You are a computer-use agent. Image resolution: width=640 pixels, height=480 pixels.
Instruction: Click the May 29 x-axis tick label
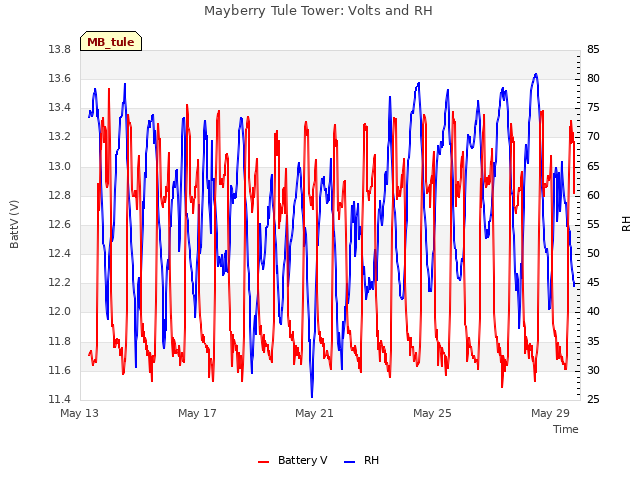(550, 413)
